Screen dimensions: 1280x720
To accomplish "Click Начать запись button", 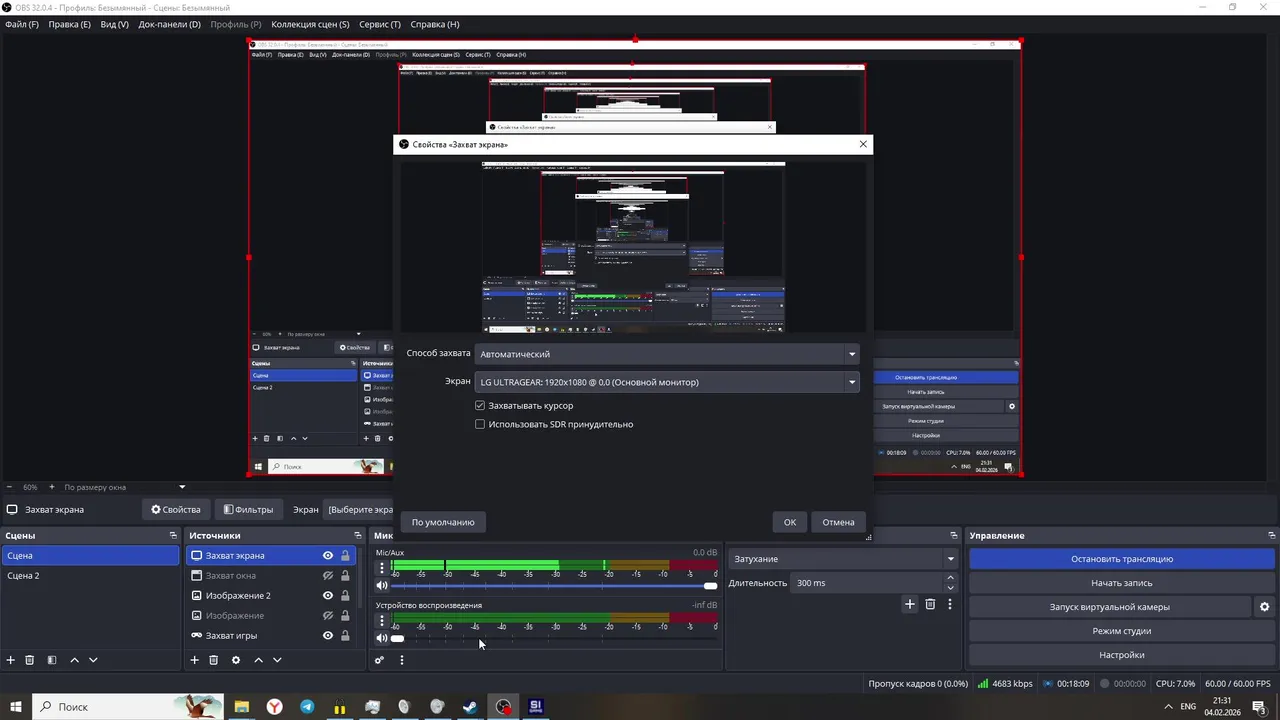I will tap(1122, 583).
